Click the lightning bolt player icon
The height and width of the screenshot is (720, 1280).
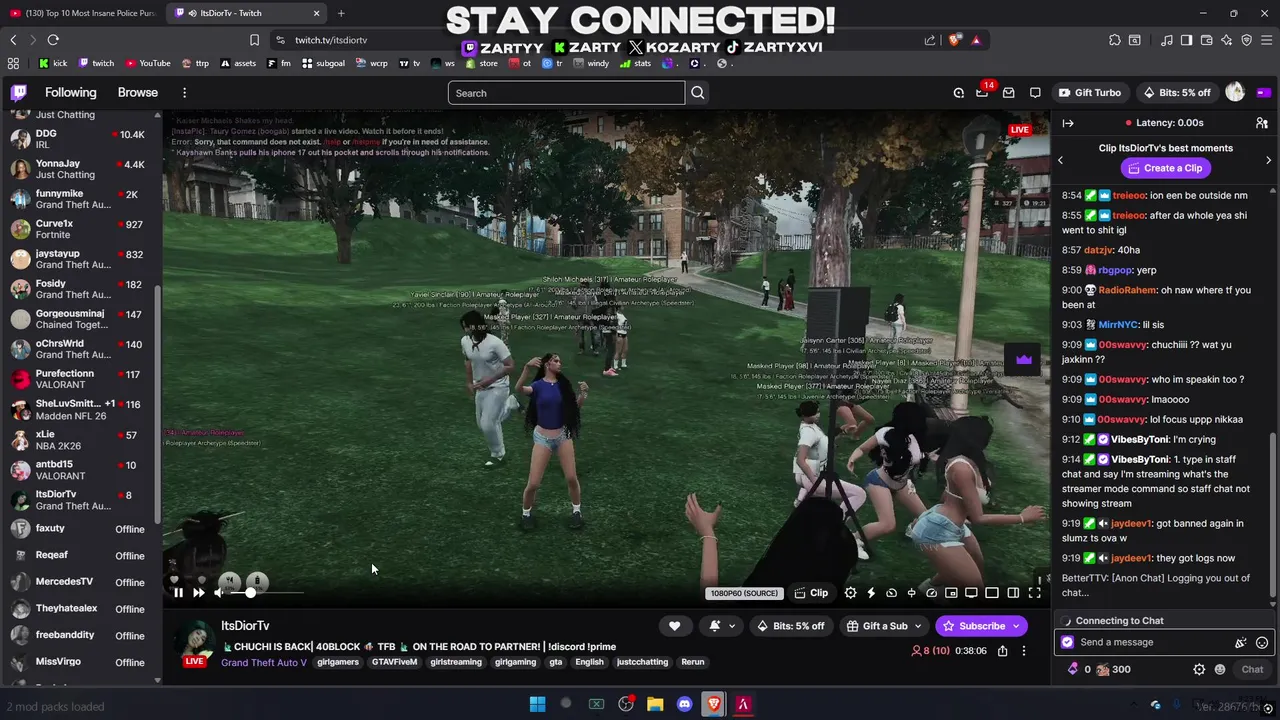[x=871, y=593]
